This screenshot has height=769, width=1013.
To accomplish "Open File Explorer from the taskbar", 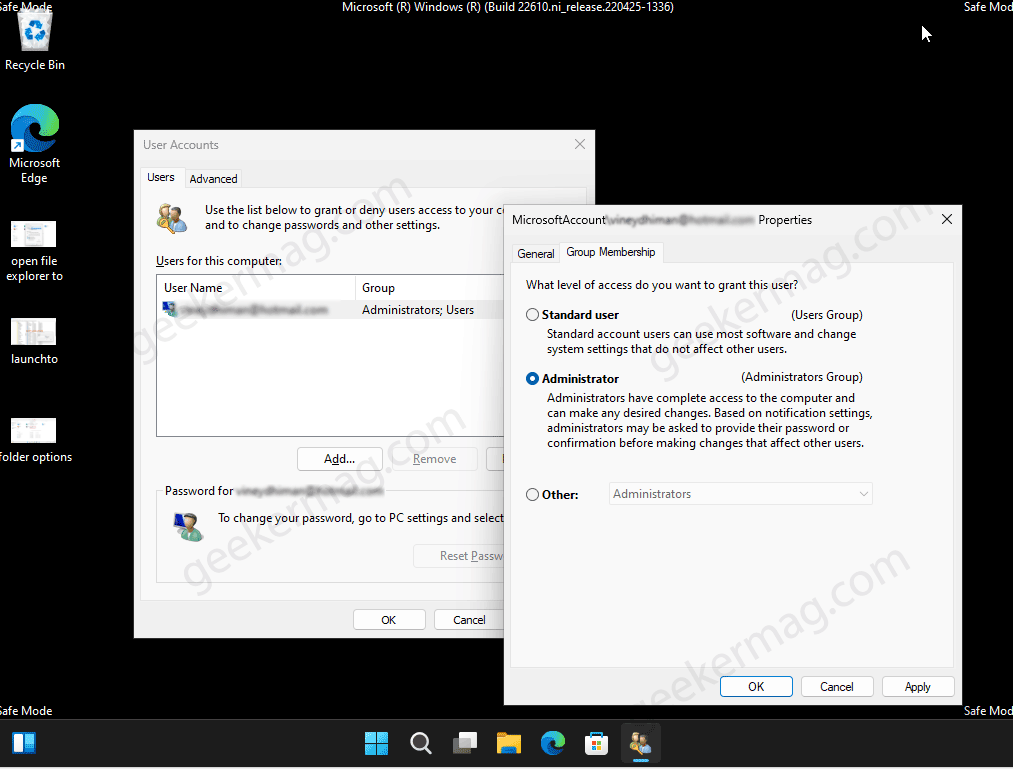I will pyautogui.click(x=508, y=743).
